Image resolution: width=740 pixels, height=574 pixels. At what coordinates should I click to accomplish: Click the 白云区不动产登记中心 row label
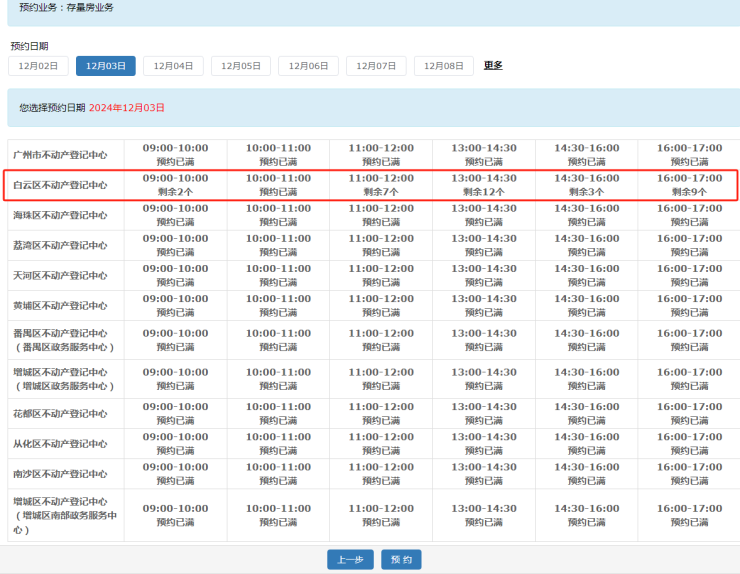tap(60, 185)
